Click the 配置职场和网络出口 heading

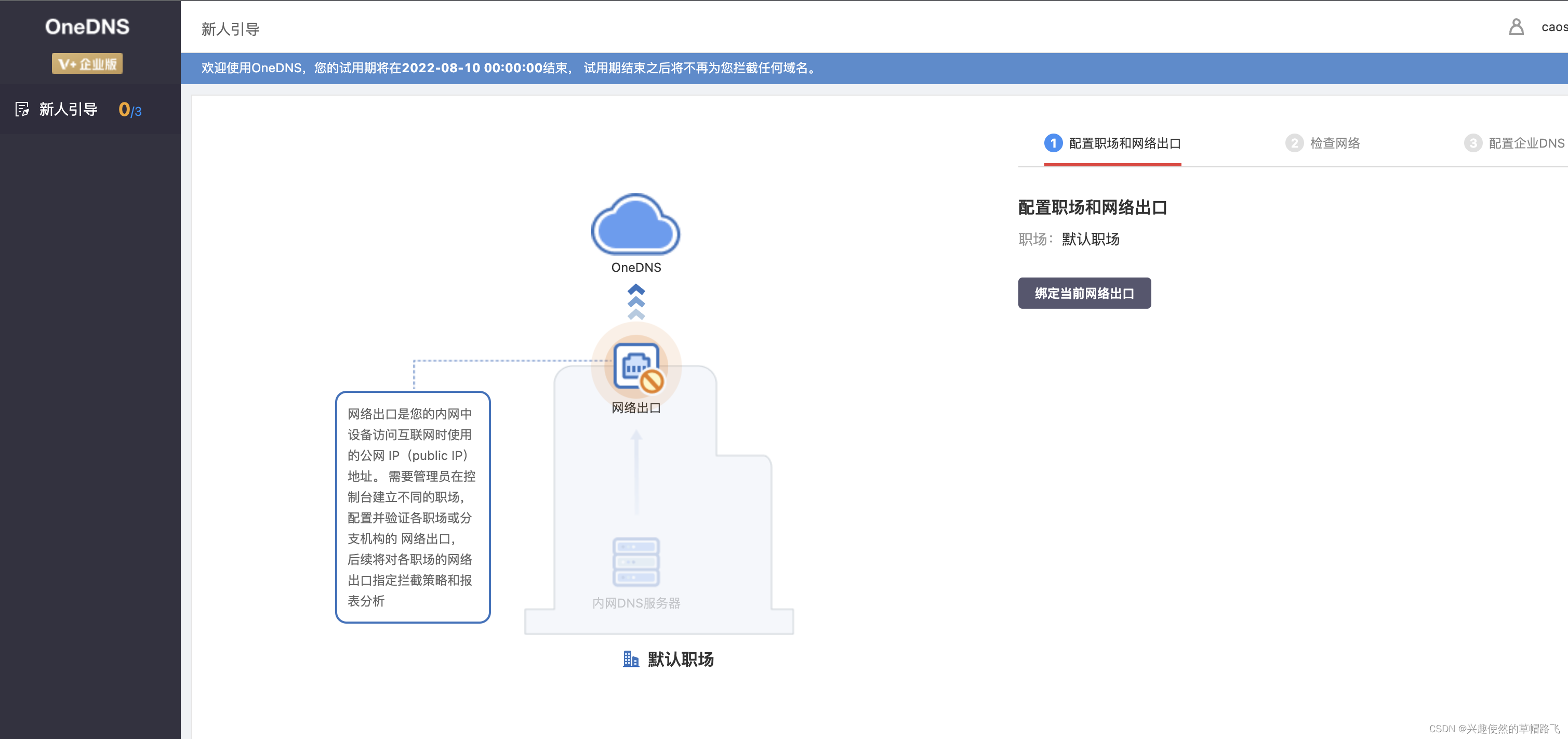tap(1093, 207)
